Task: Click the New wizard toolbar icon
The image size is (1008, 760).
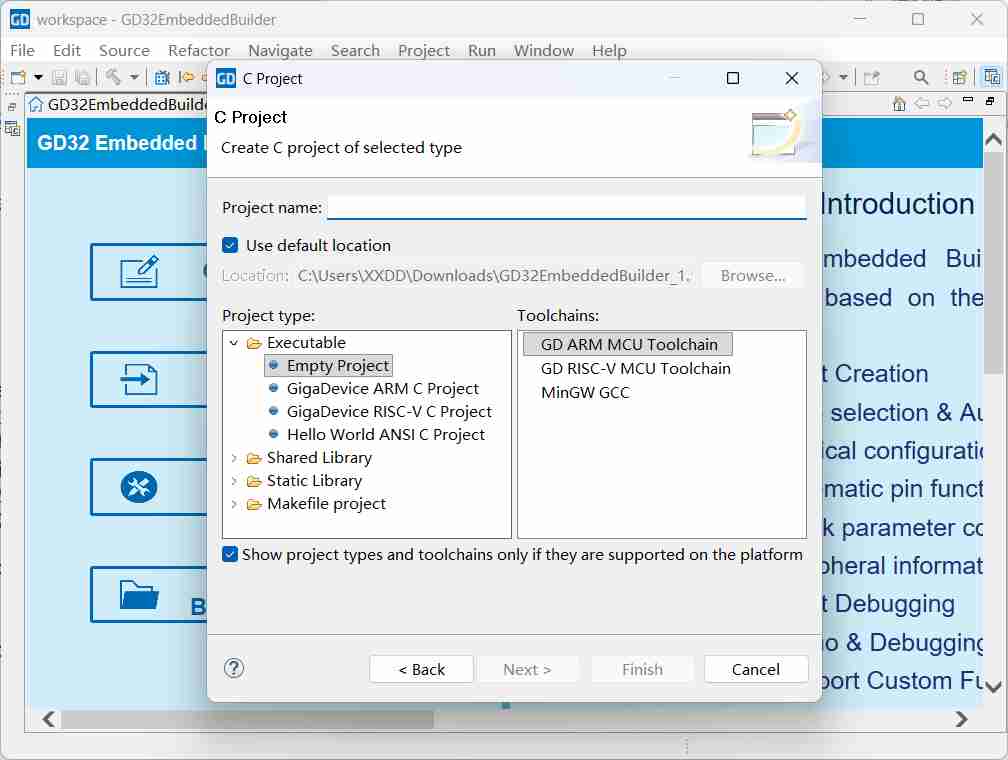Action: tap(18, 77)
